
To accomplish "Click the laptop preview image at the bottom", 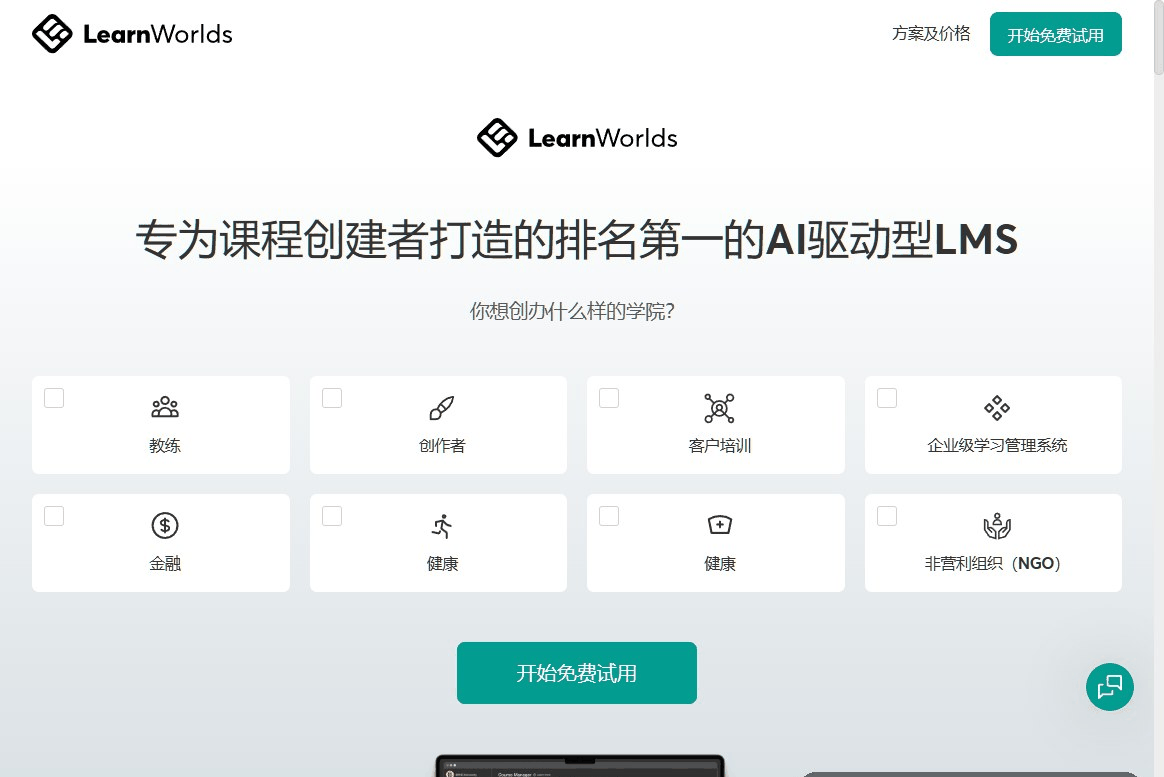I will click(x=579, y=766).
